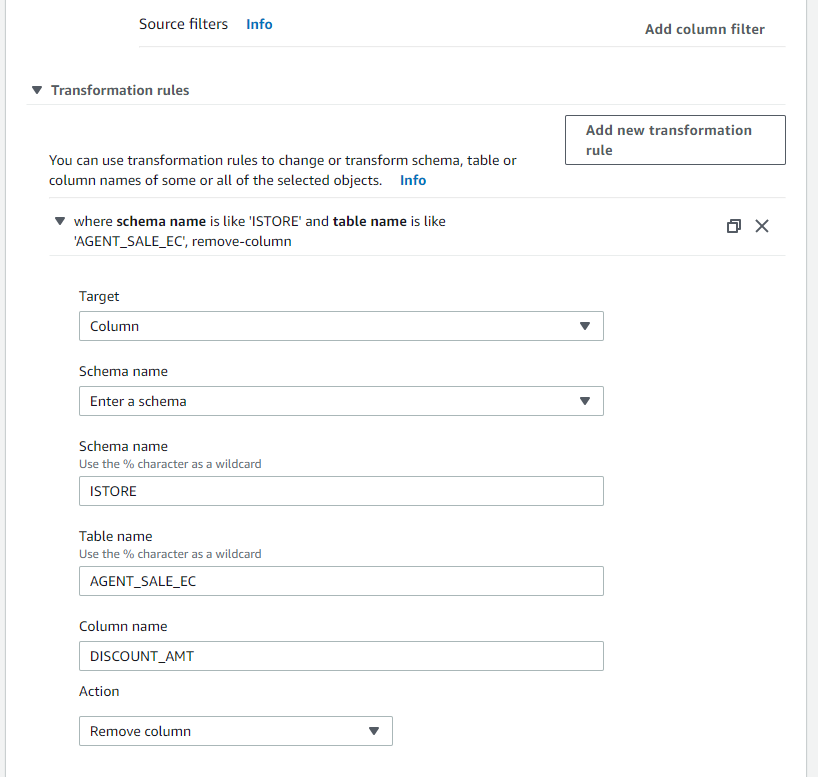Open the Action dropdown showing Remove column

coord(235,731)
